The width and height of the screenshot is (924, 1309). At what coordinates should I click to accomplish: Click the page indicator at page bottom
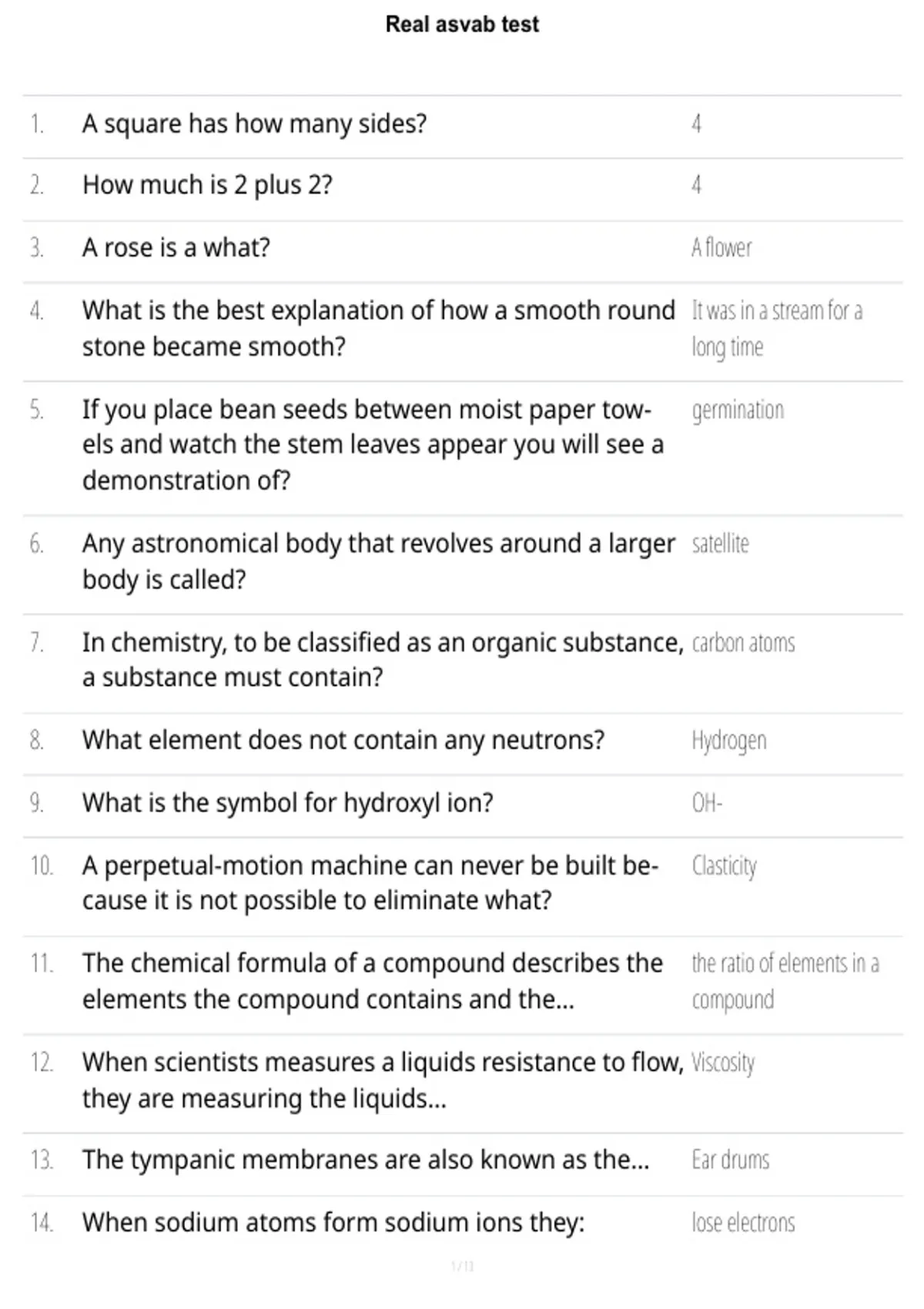pyautogui.click(x=462, y=1266)
